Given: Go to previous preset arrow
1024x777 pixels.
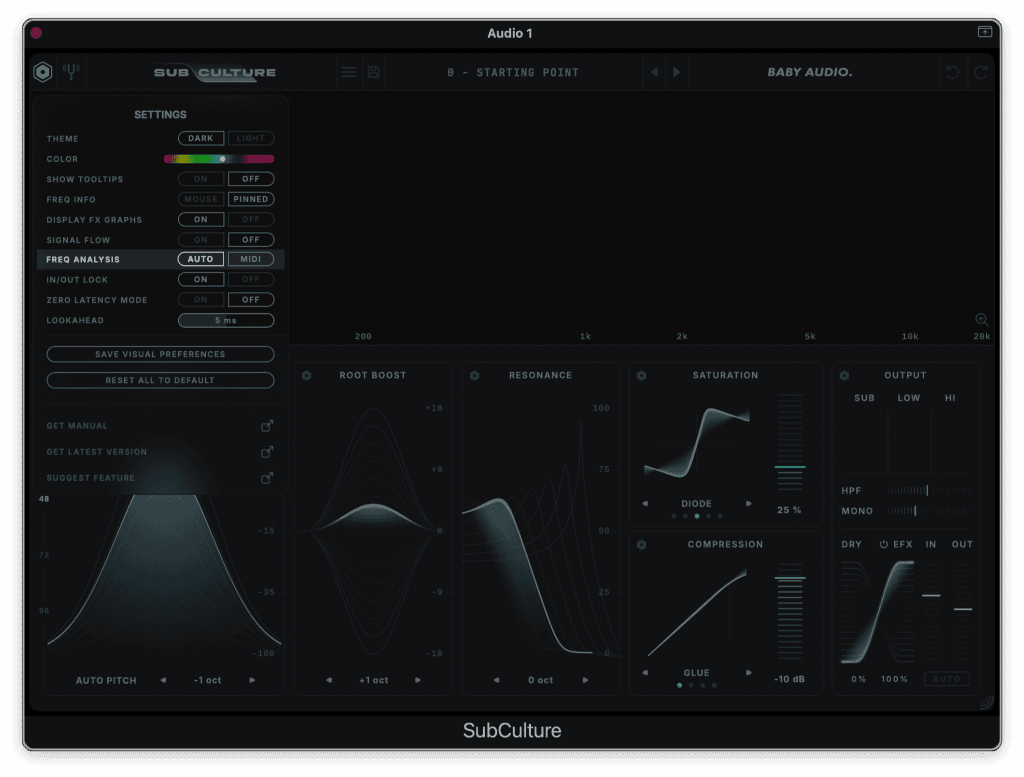Looking at the screenshot, I should click(x=654, y=72).
